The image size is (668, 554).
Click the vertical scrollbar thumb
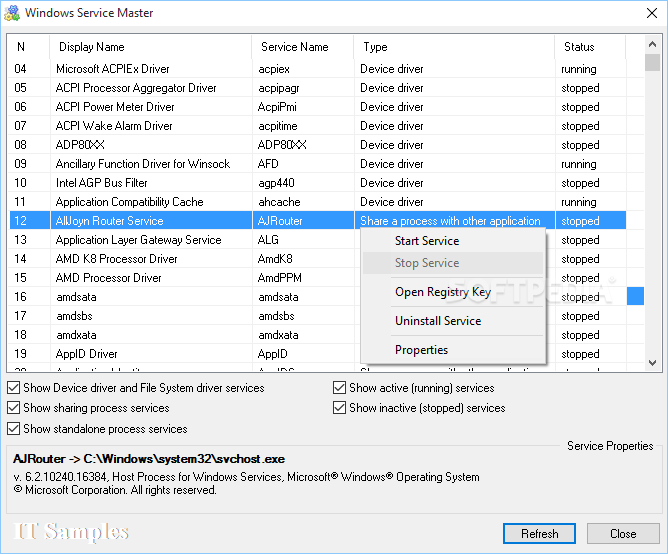pos(652,62)
